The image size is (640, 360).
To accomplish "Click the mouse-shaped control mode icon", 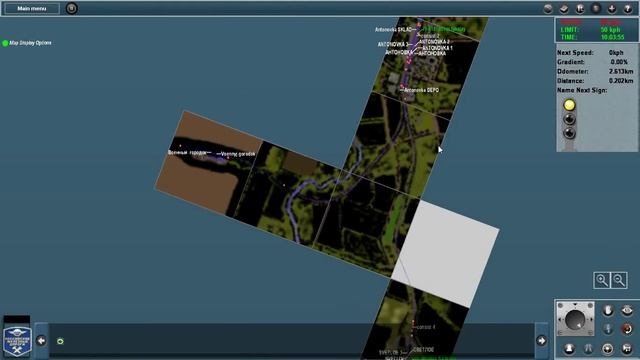I will (x=608, y=311).
